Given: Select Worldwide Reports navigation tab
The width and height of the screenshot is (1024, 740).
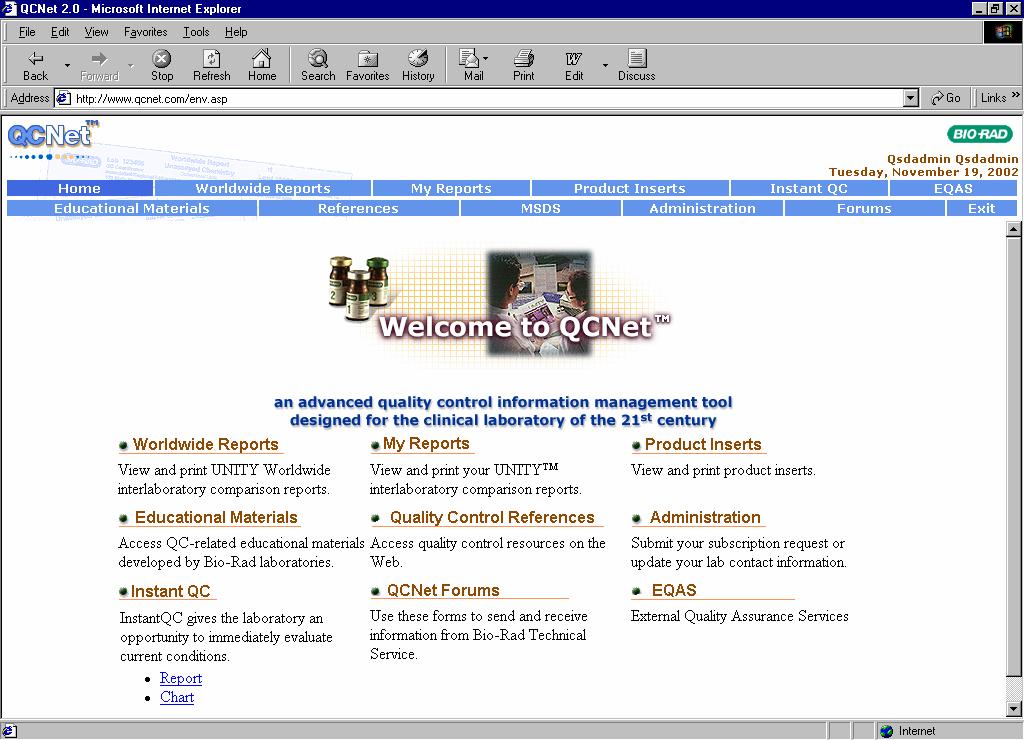Looking at the screenshot, I should coord(263,188).
